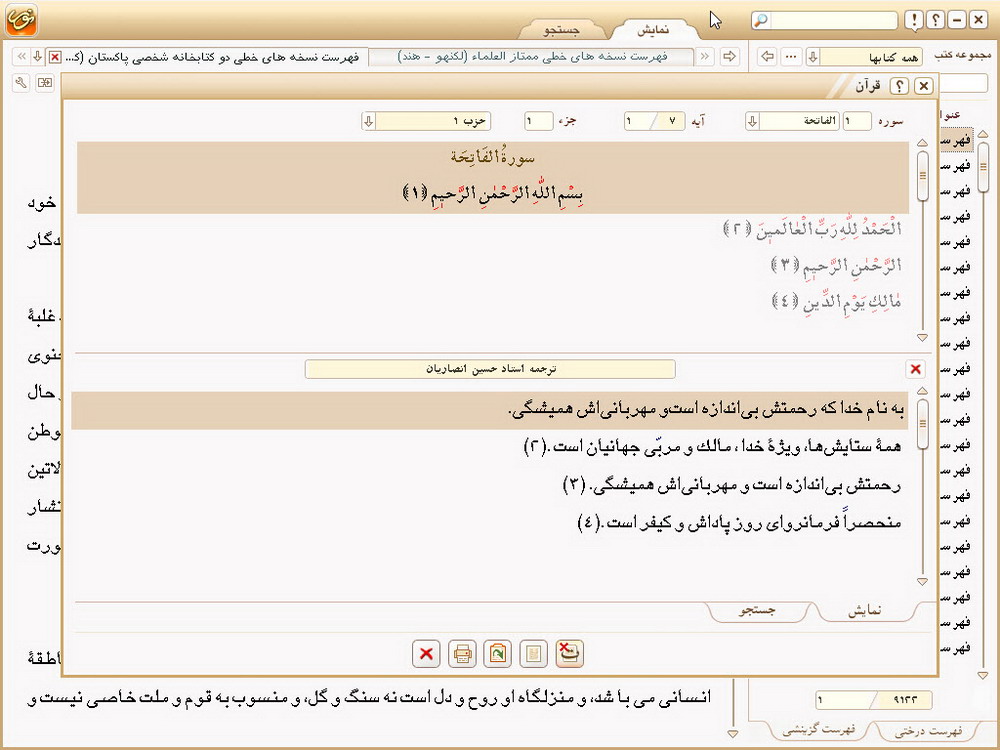Open help for the قرآن dialog
The height and width of the screenshot is (750, 1000).
point(899,85)
